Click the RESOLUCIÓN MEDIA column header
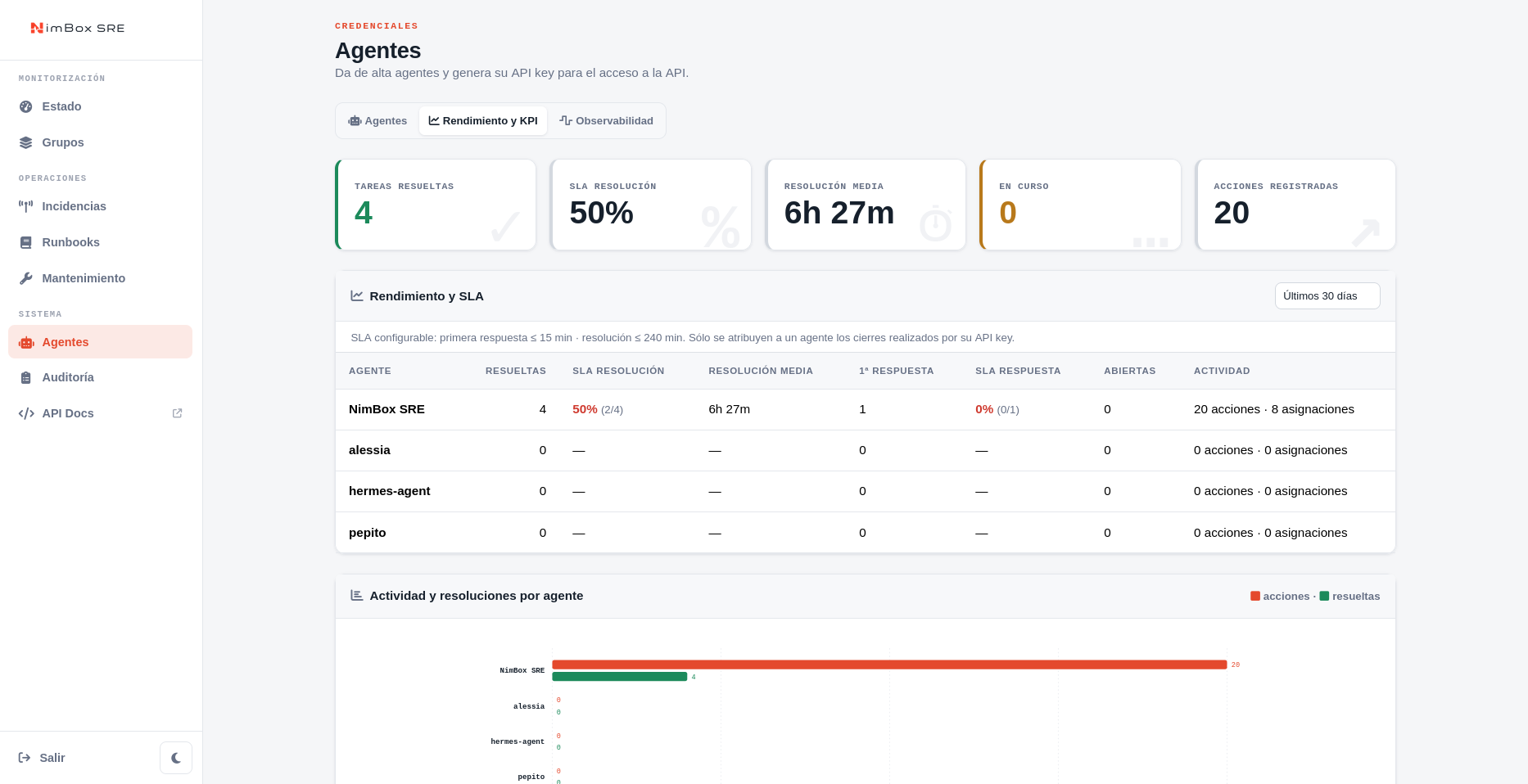Screen dimensions: 1528x784 click(x=761, y=371)
